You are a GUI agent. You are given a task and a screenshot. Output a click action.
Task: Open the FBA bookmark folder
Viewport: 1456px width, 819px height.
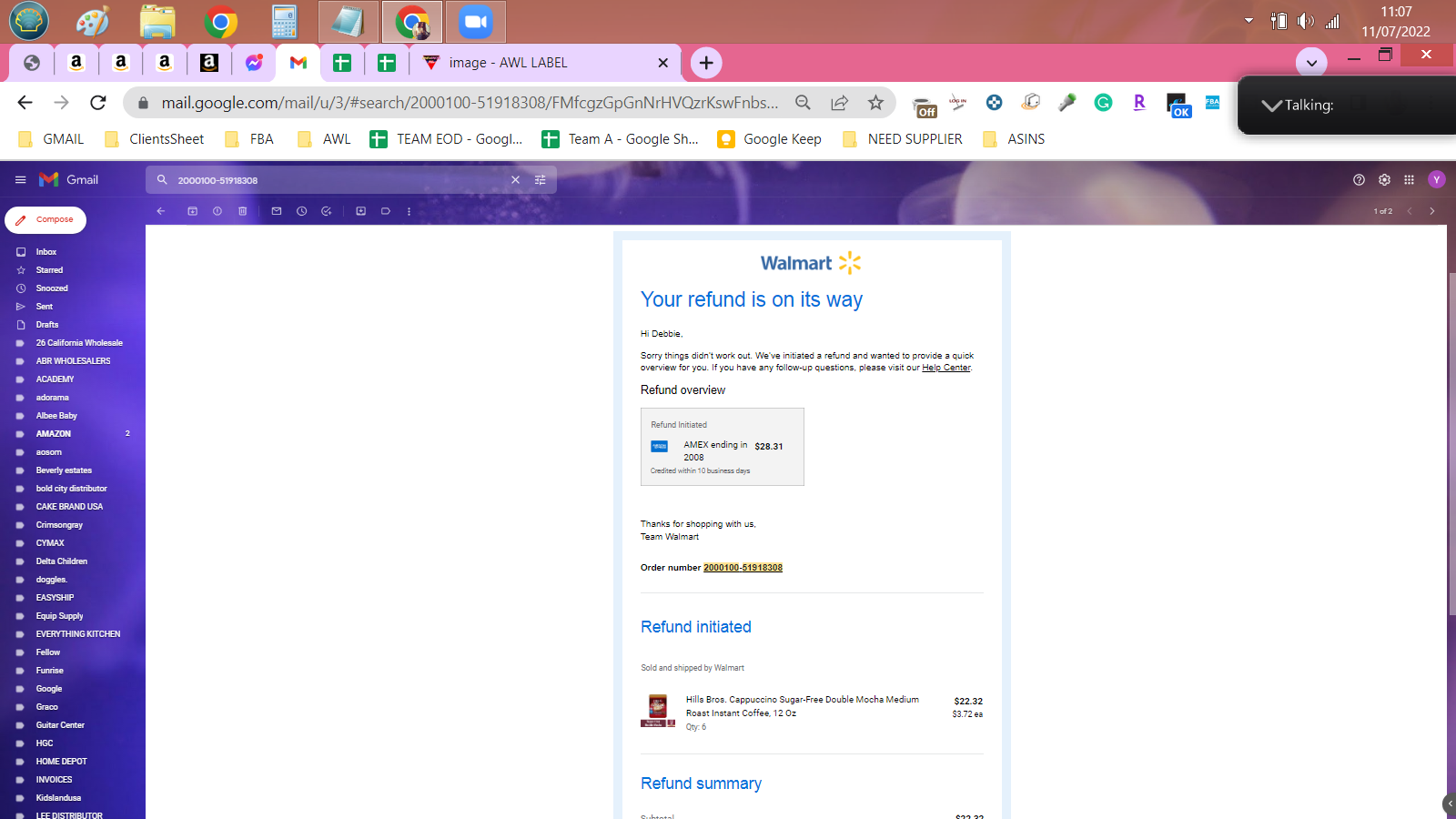[248, 139]
